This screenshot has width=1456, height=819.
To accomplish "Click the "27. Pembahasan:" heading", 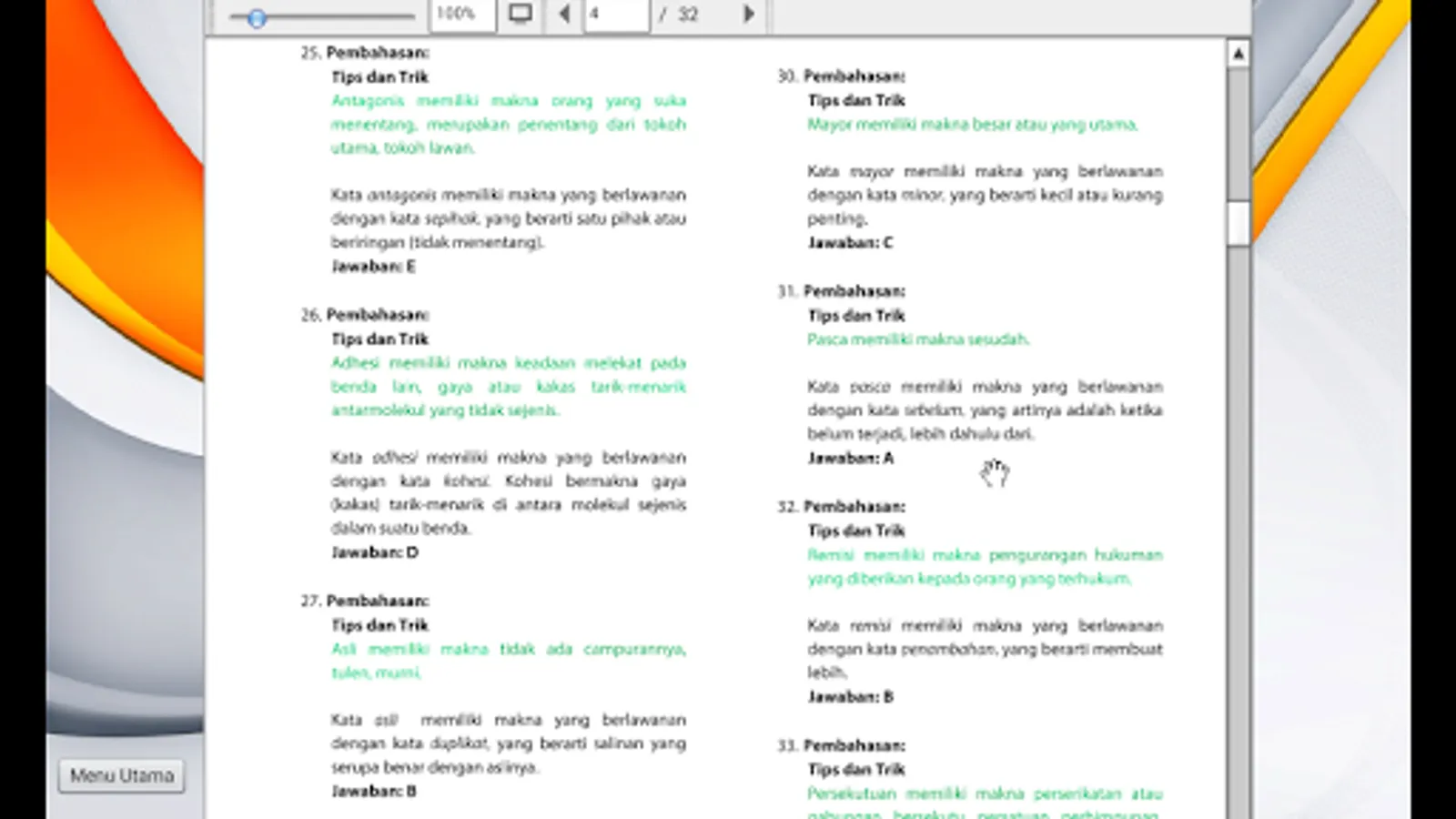I will click(365, 601).
